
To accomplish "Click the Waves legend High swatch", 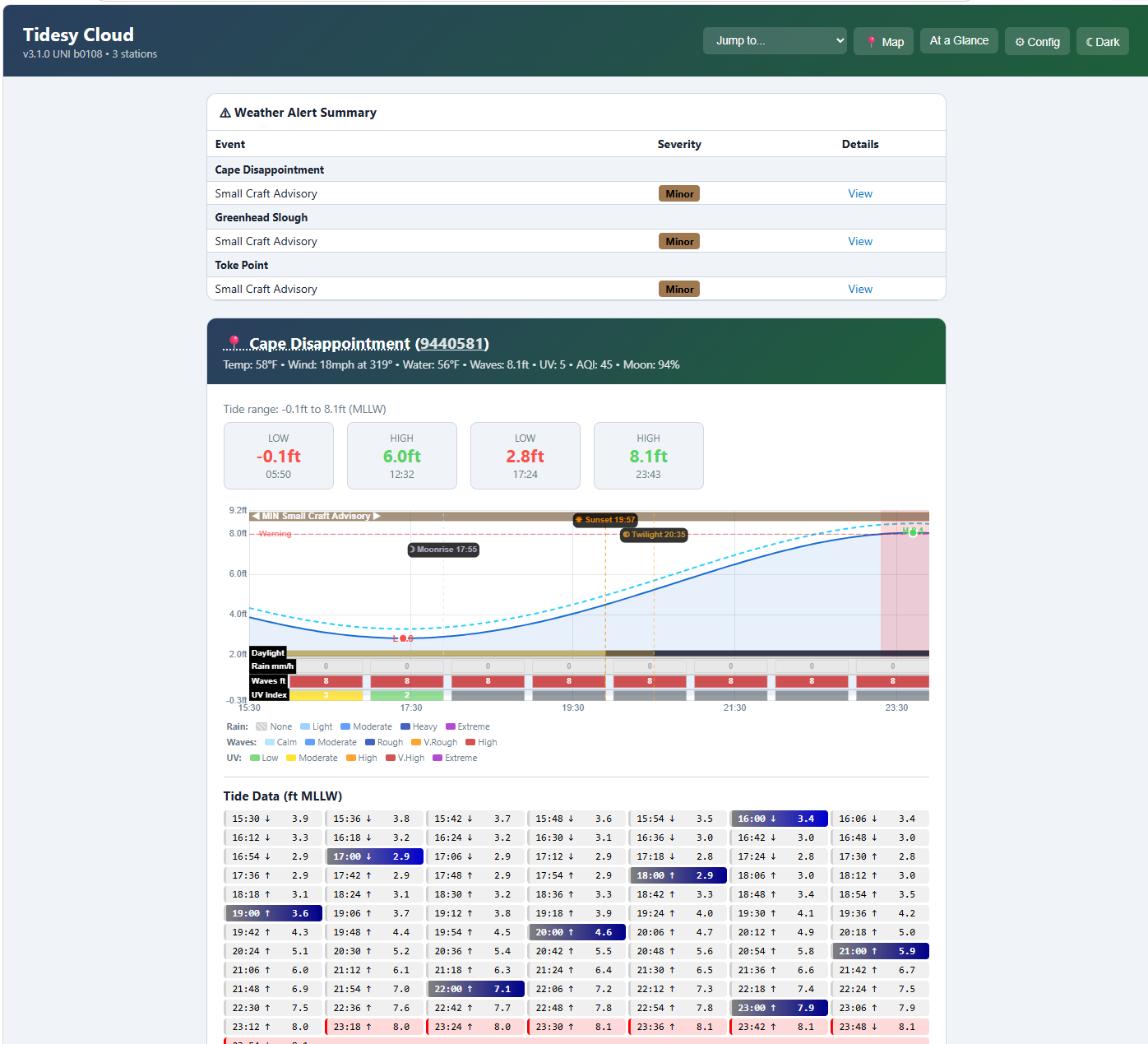I will coord(470,742).
